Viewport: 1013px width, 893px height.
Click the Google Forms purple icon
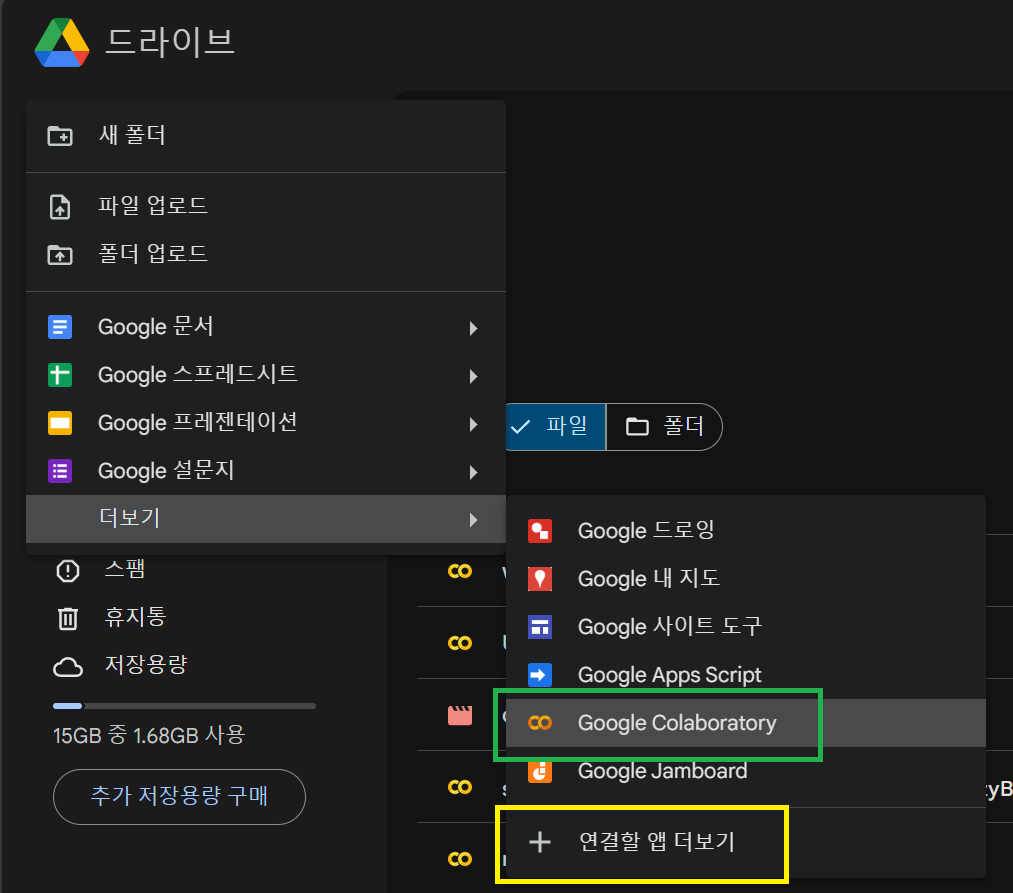(60, 471)
